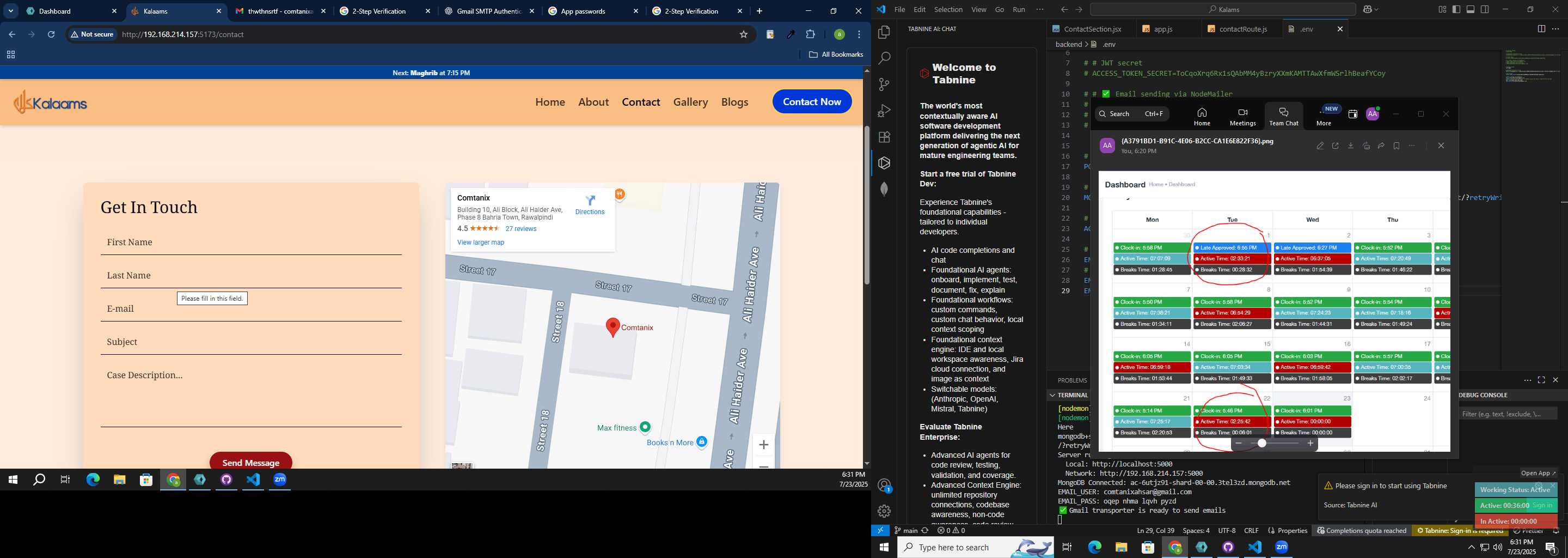Click Chrome page vertical scrollbar

pos(866,205)
